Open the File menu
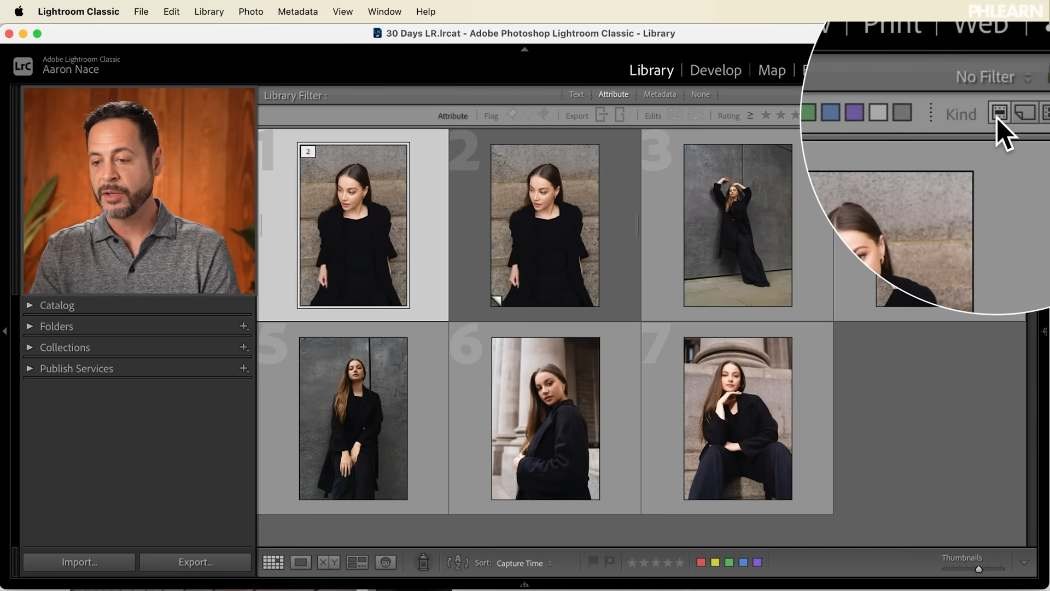Image resolution: width=1050 pixels, height=591 pixels. click(141, 11)
